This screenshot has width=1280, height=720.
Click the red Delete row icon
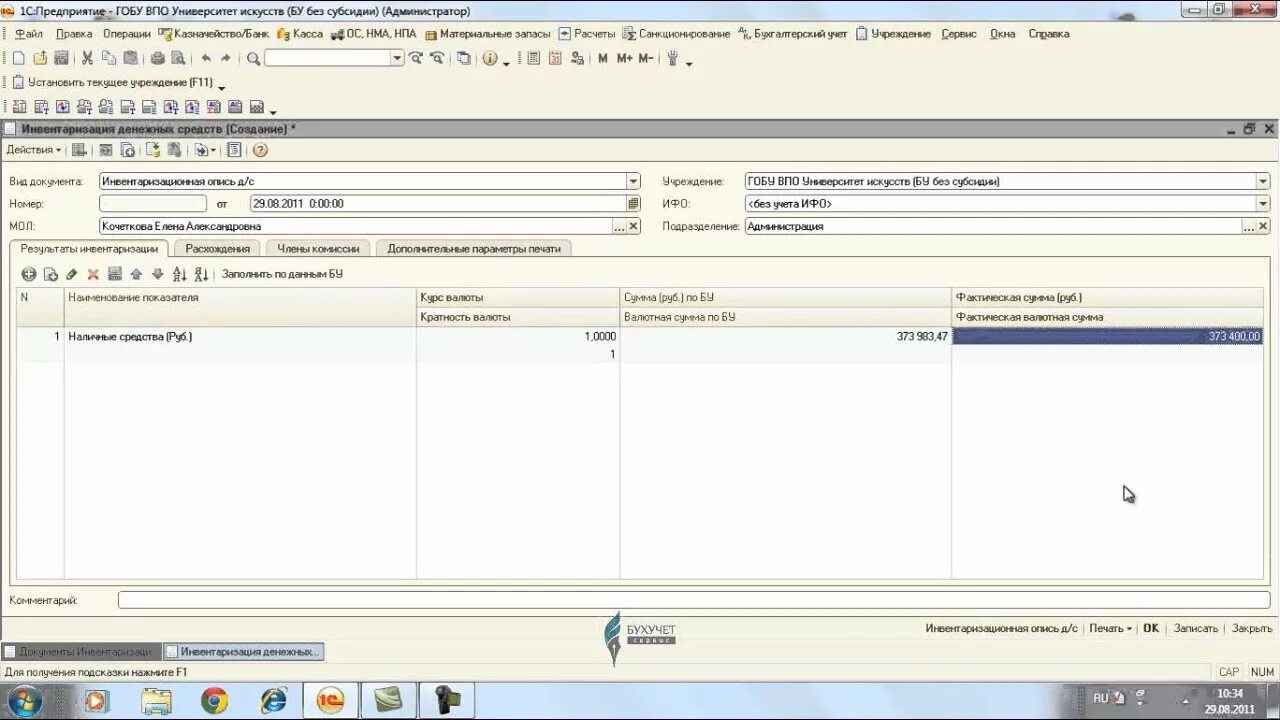(93, 274)
